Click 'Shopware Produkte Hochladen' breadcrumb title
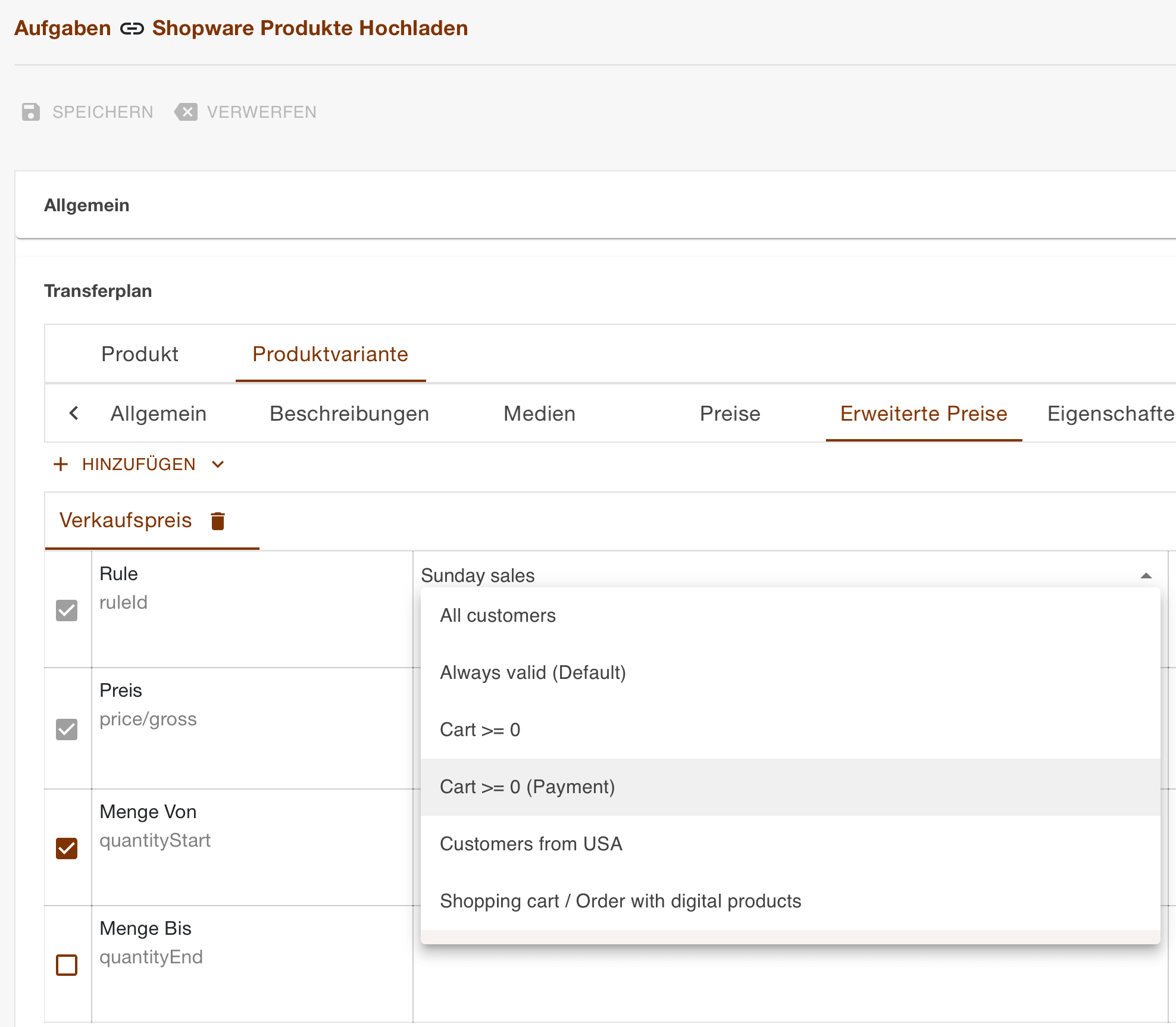This screenshot has height=1027, width=1176. (310, 28)
